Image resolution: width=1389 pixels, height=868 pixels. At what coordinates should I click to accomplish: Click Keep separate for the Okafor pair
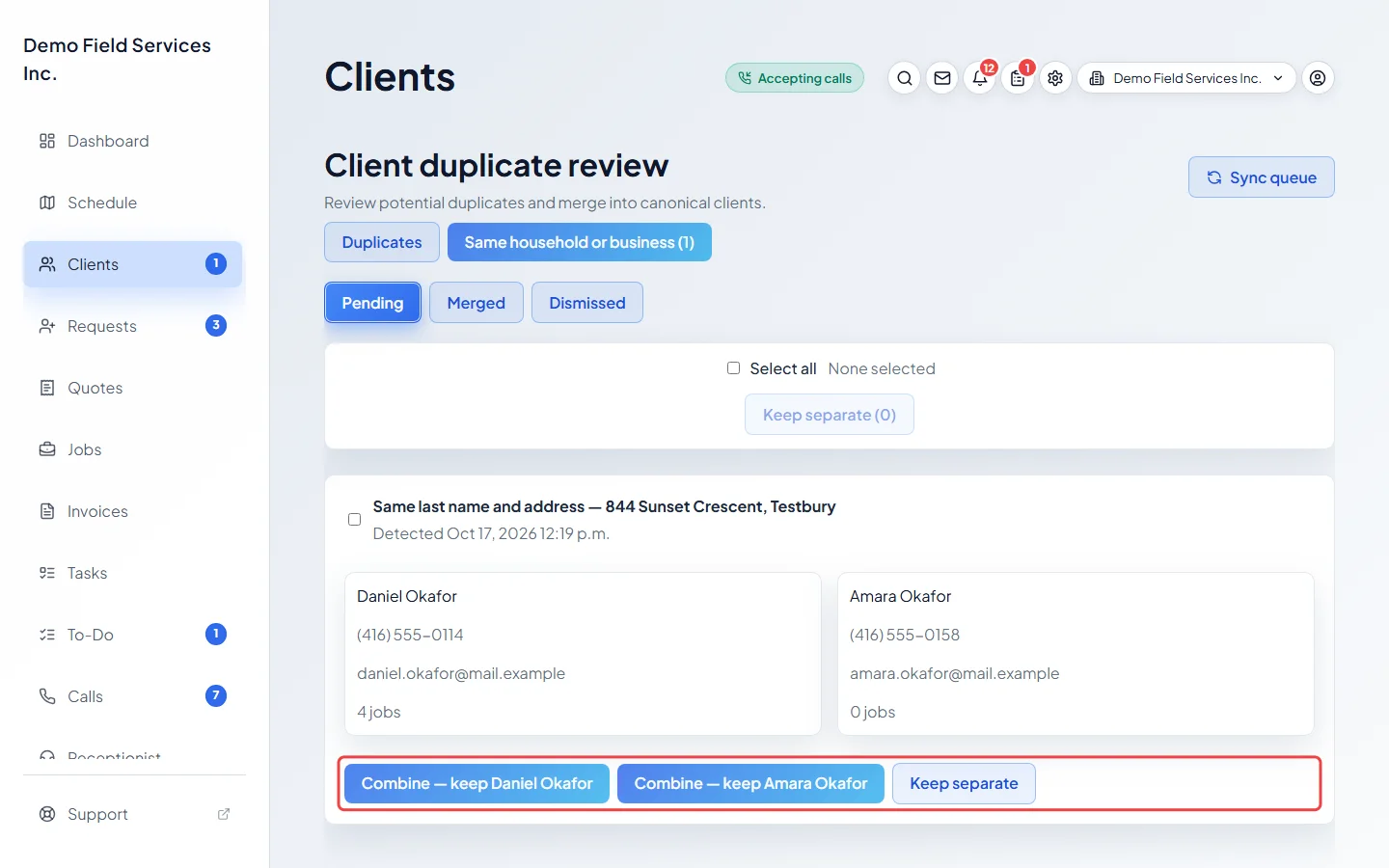(964, 783)
